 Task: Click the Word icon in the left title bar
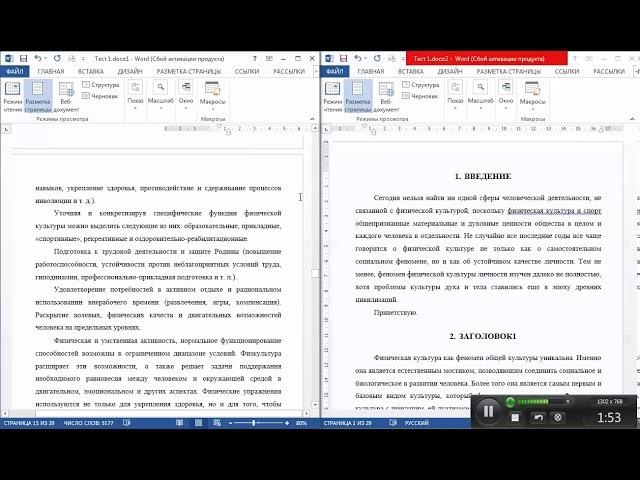9,59
